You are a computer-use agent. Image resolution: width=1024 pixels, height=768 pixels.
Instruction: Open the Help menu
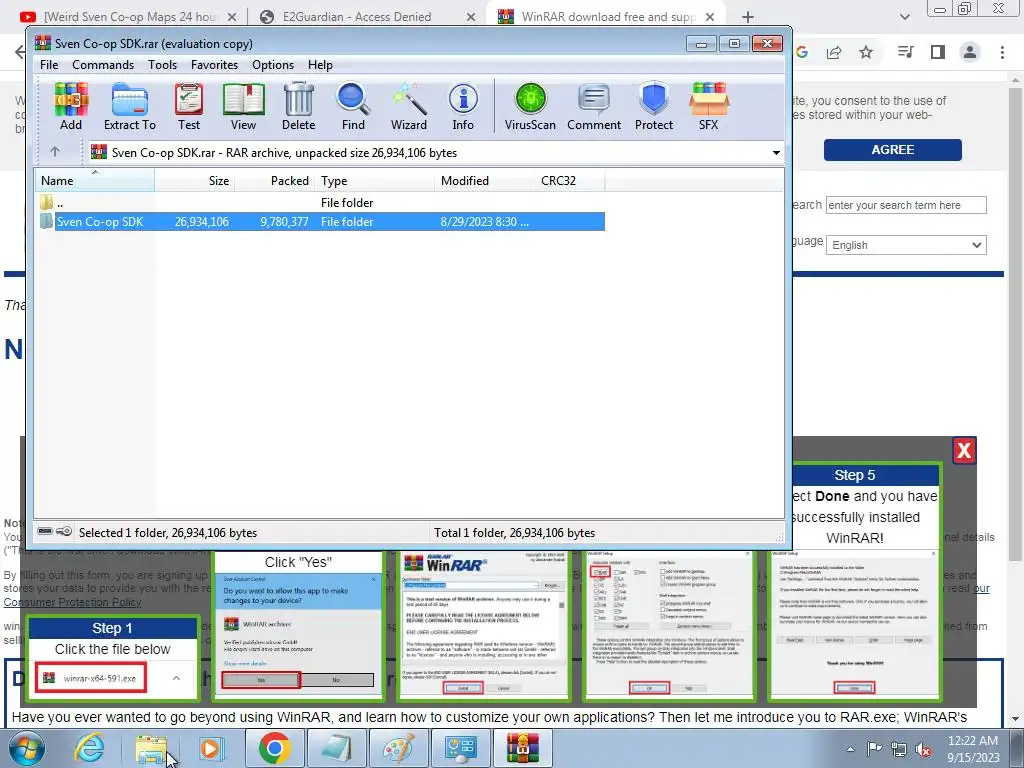point(320,65)
